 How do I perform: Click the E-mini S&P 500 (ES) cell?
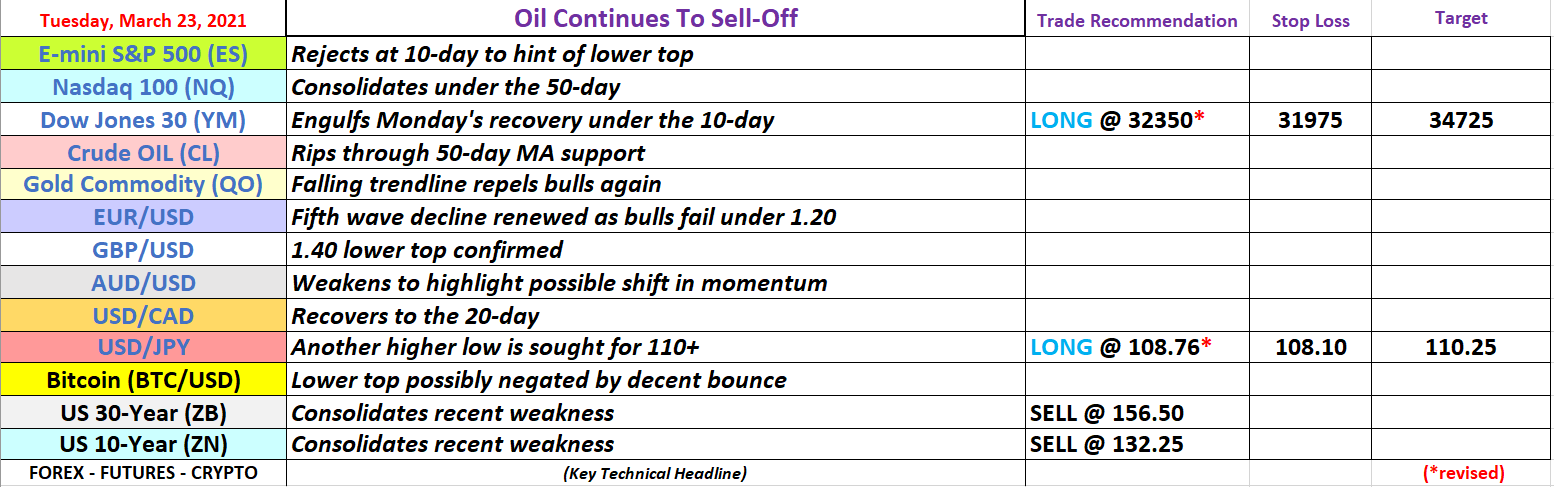point(143,54)
